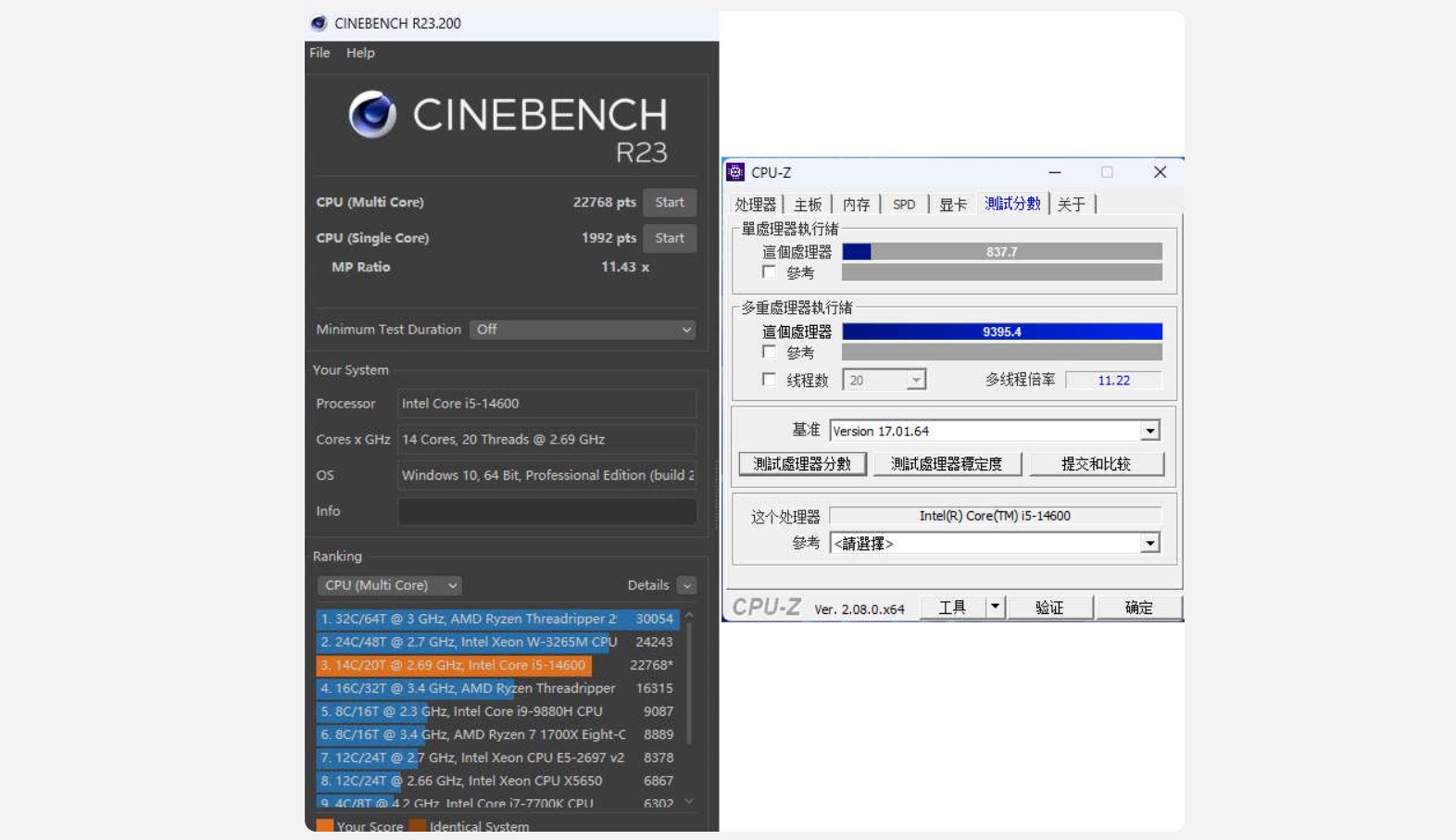1456x840 pixels.
Task: Click the multi-thread score bar 9395.4
Action: click(x=1002, y=332)
